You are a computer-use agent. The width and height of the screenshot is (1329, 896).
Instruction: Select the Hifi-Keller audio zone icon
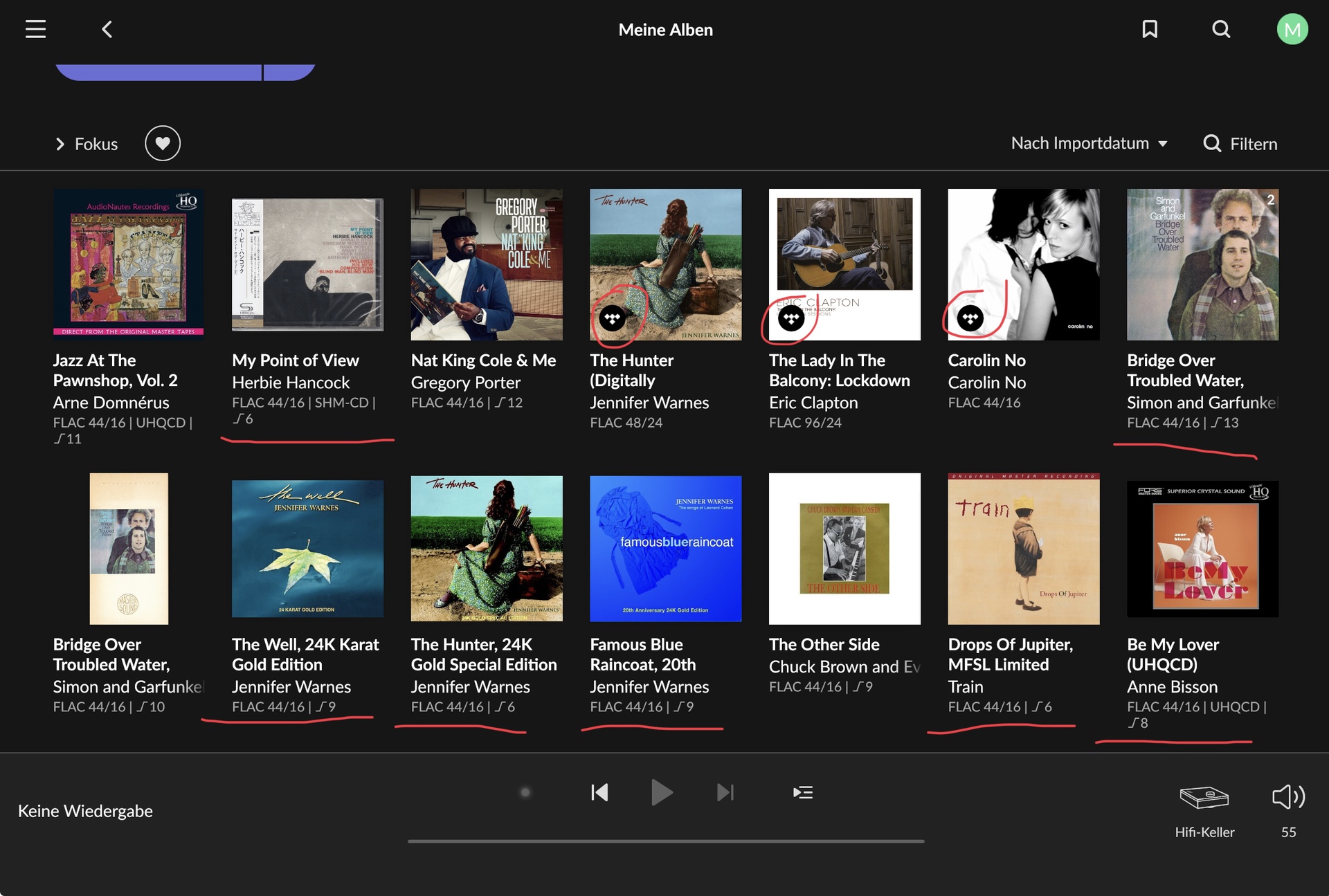(1204, 797)
